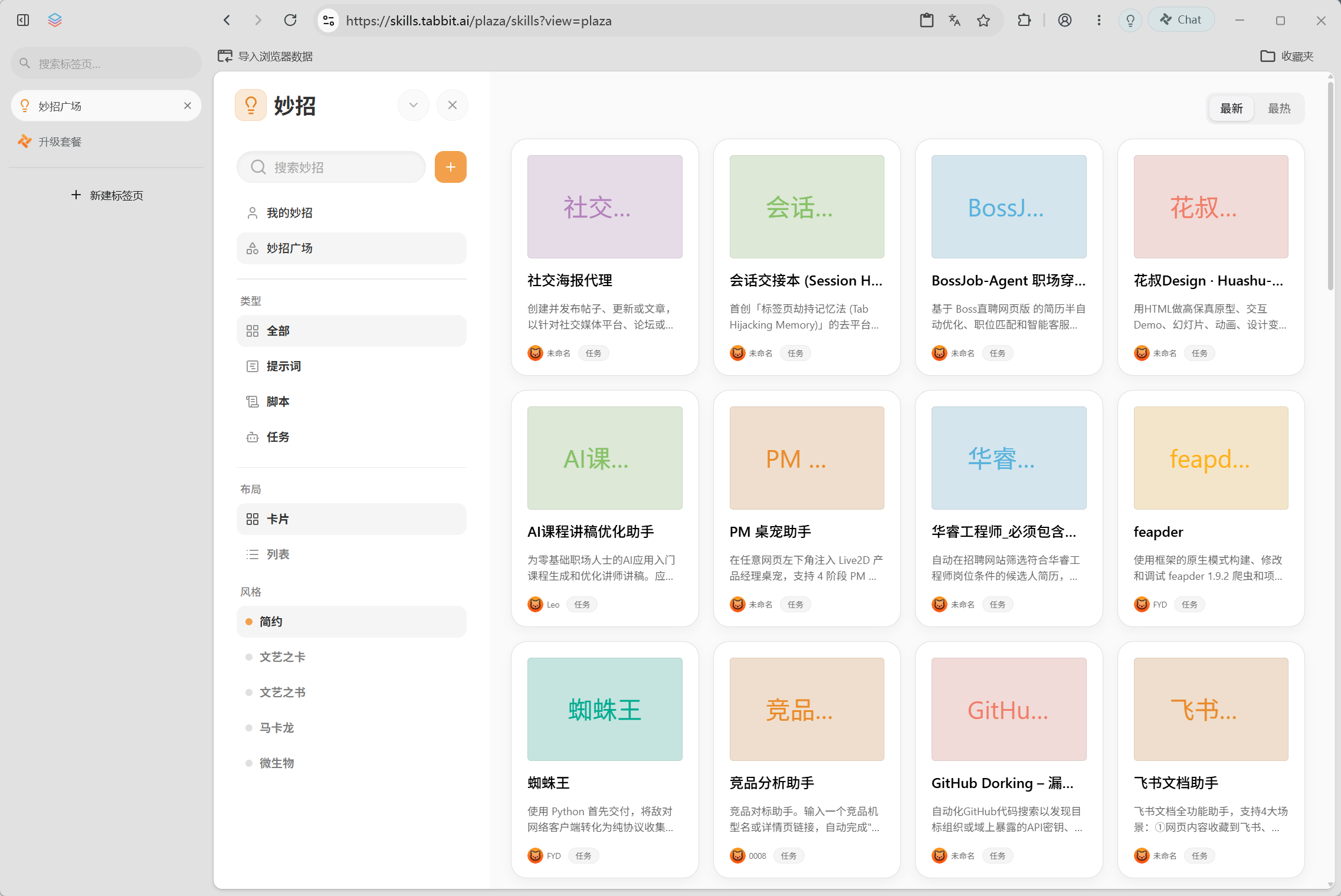This screenshot has height=896, width=1341.
Task: Open the 社交海报代理 card thumbnail
Action: coord(605,206)
